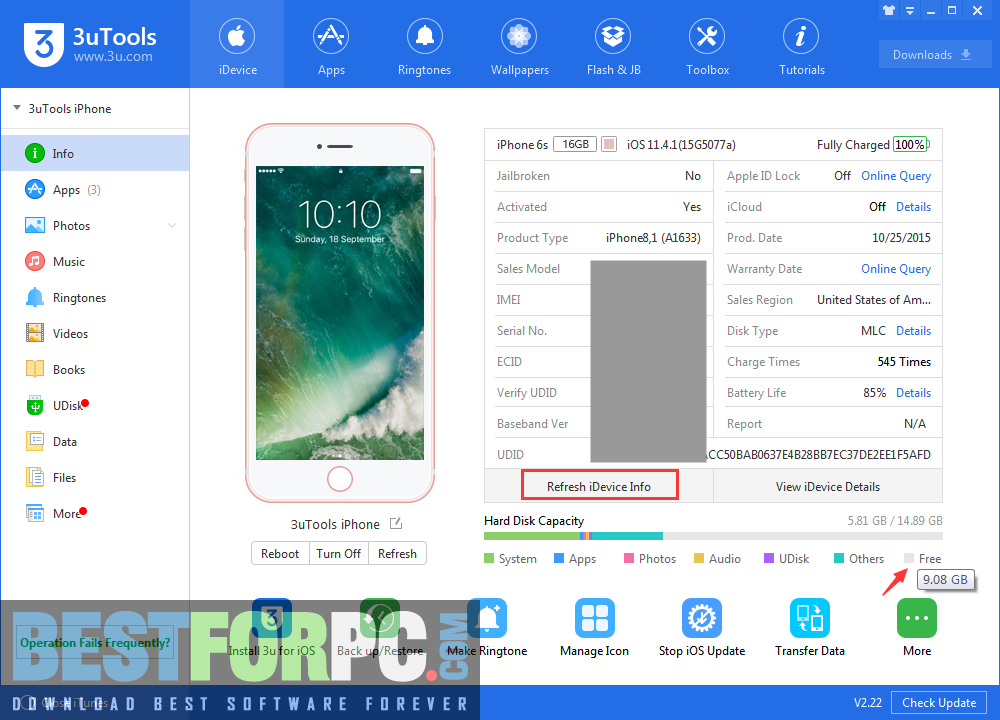Open the Back up/Restore tool
Screen dimensions: 1000x720
[380, 628]
